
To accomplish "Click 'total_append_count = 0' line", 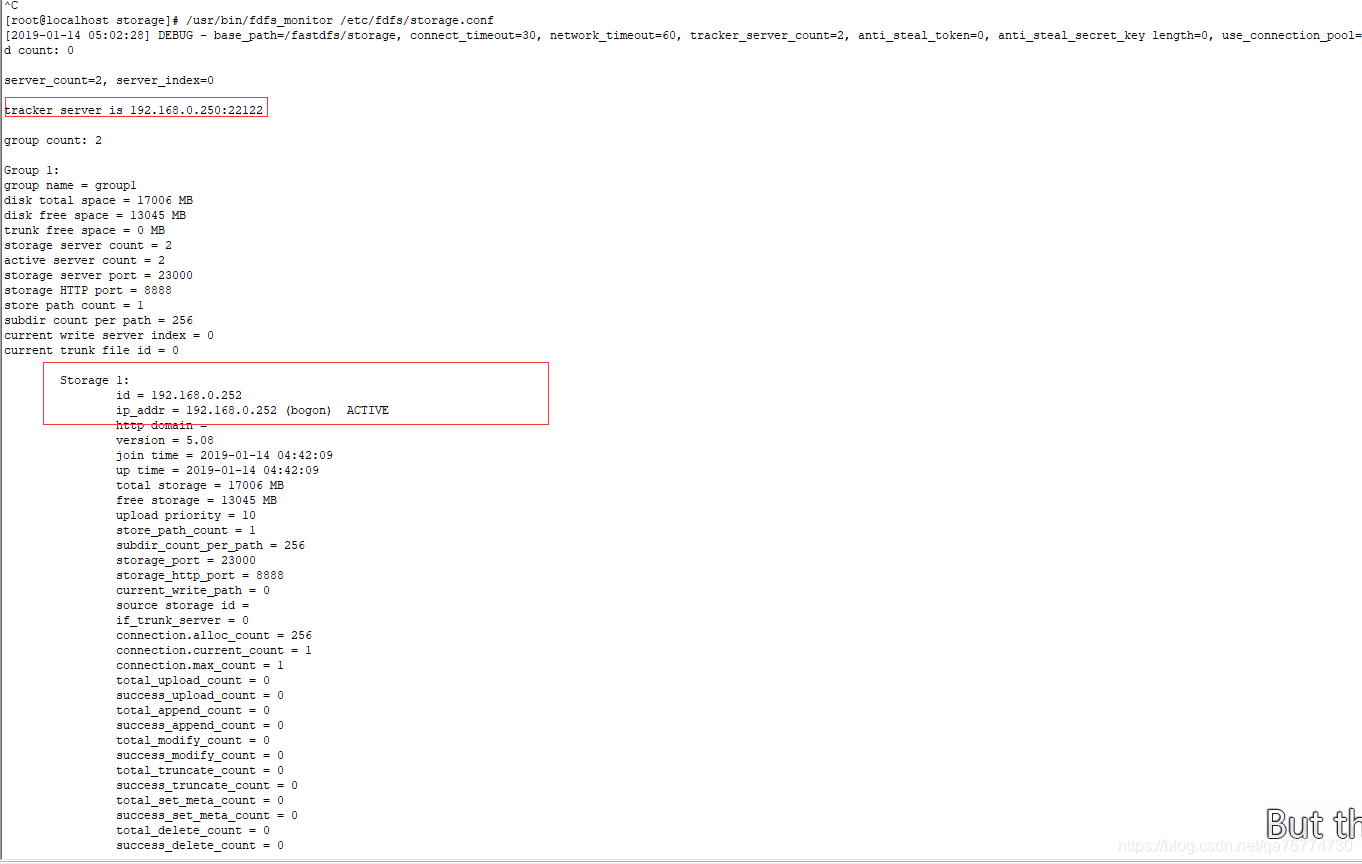I will click(193, 710).
